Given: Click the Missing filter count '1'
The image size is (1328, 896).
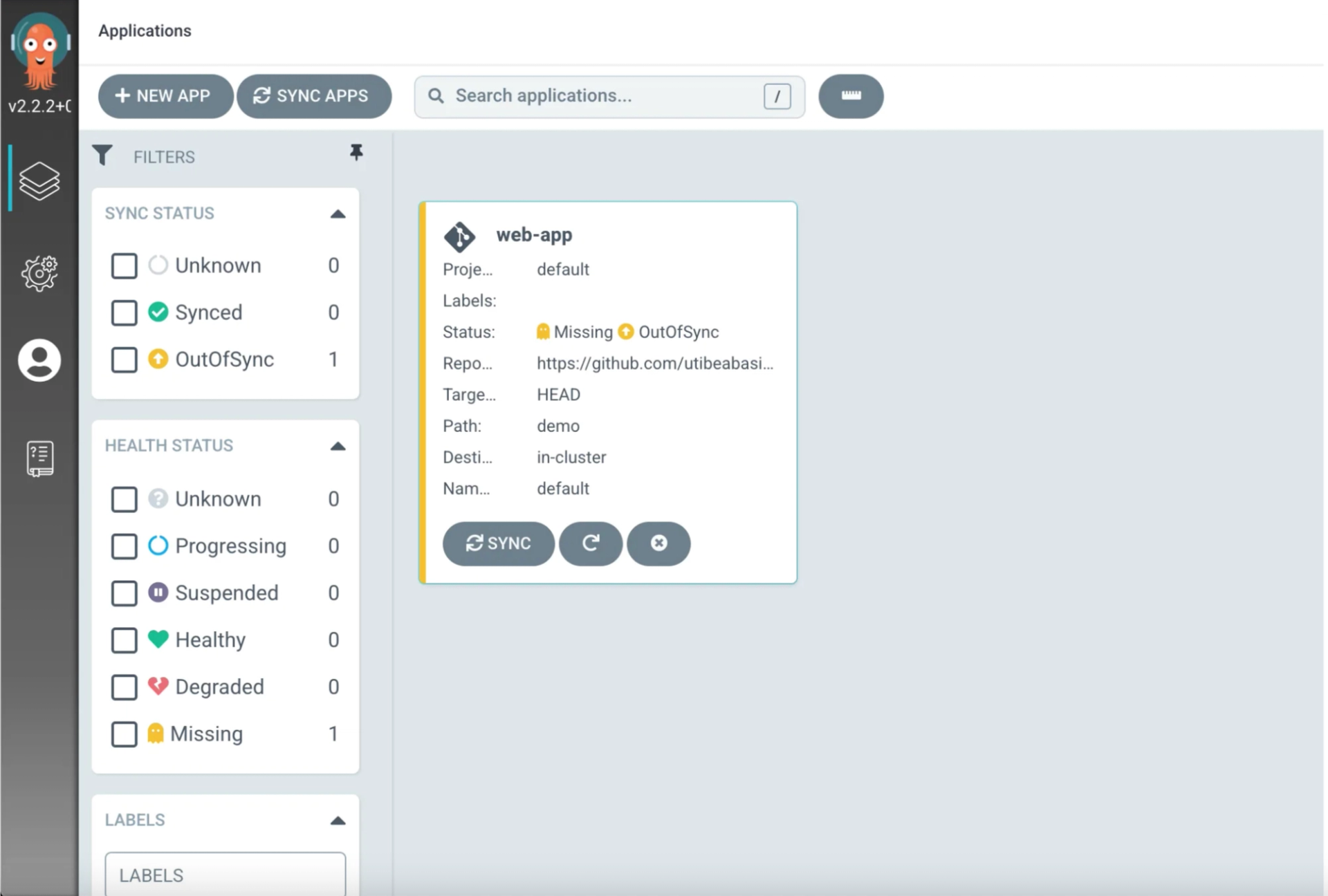Looking at the screenshot, I should tap(333, 734).
